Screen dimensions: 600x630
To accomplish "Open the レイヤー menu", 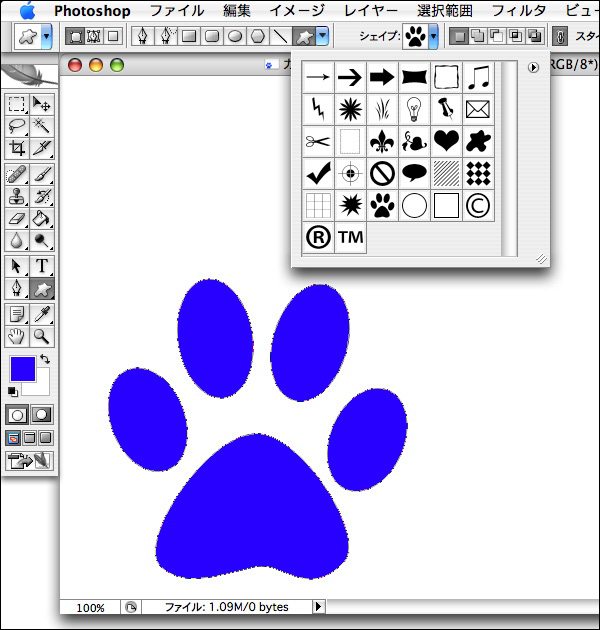I will point(369,11).
